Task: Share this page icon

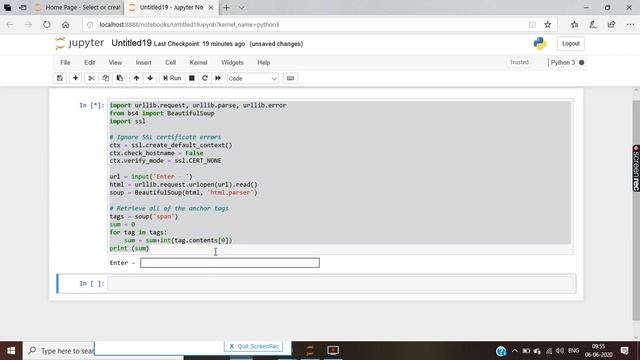Action: point(611,24)
